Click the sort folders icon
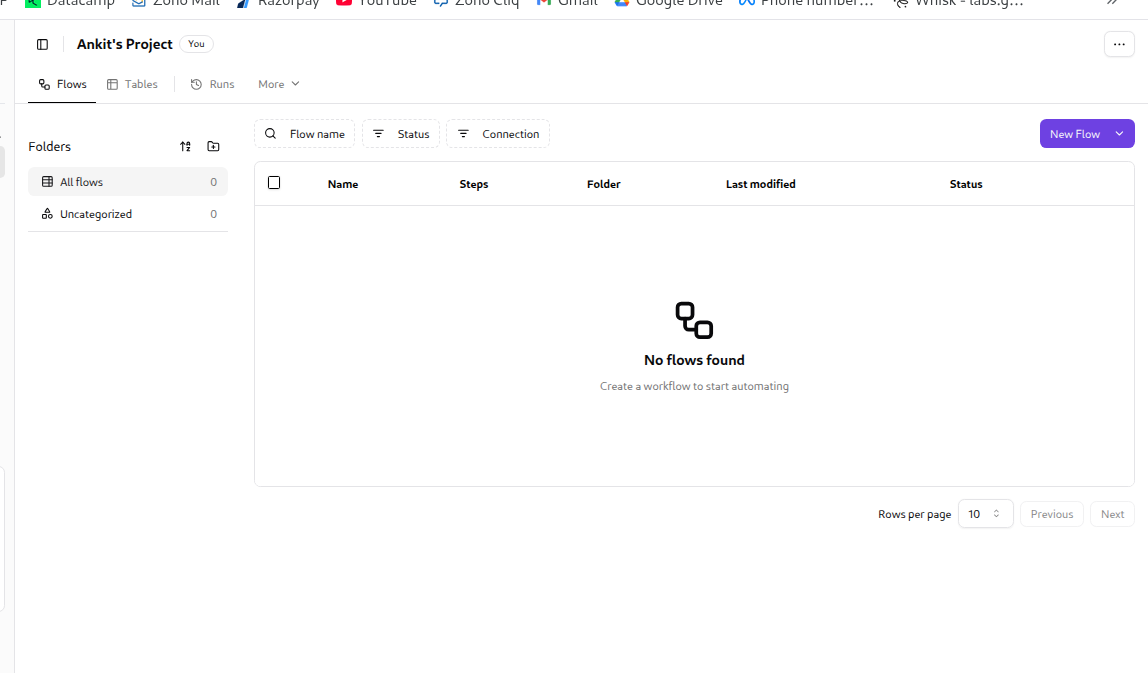This screenshot has width=1148, height=673. tap(185, 146)
